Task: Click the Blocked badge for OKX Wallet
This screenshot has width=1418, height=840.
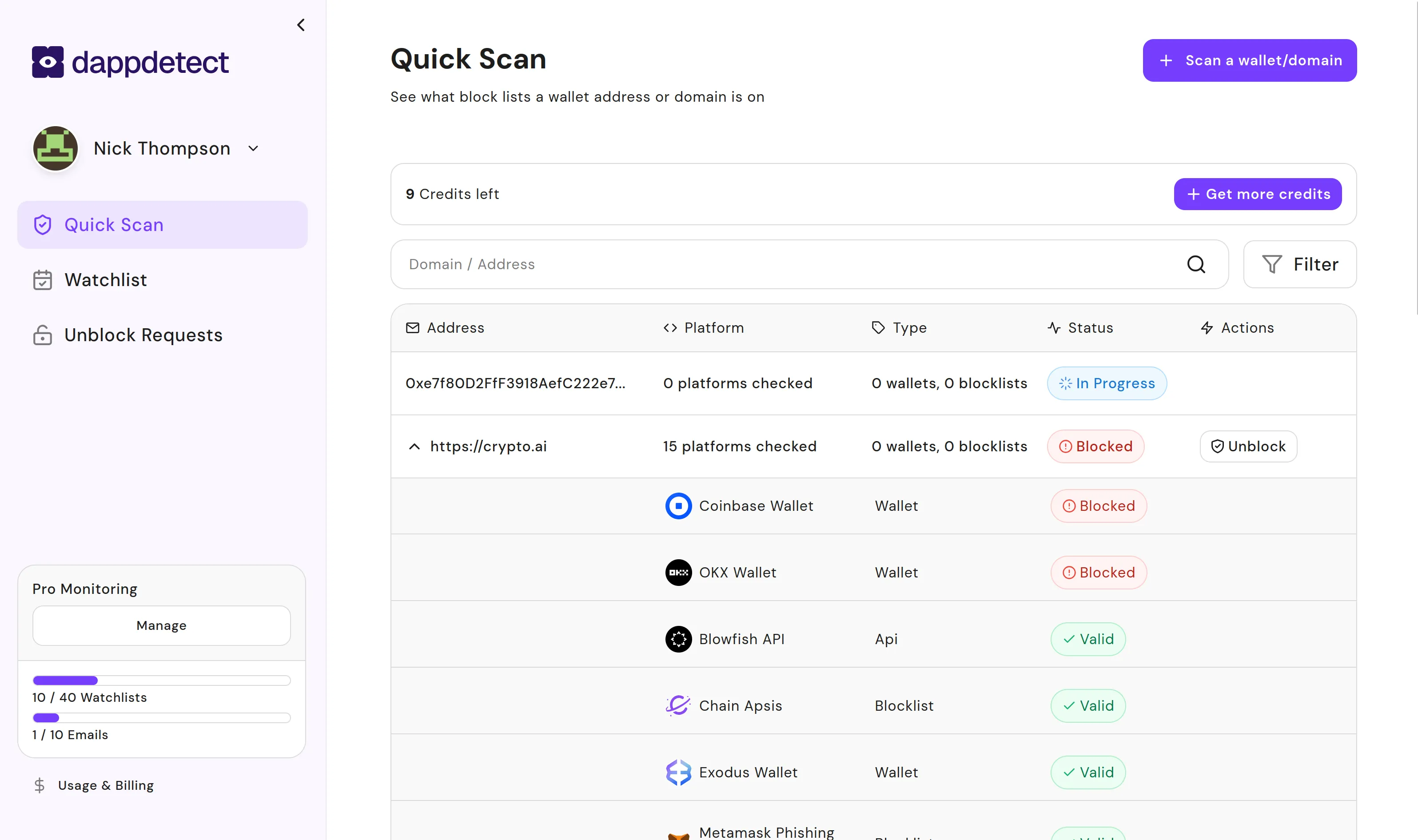Action: click(1098, 572)
